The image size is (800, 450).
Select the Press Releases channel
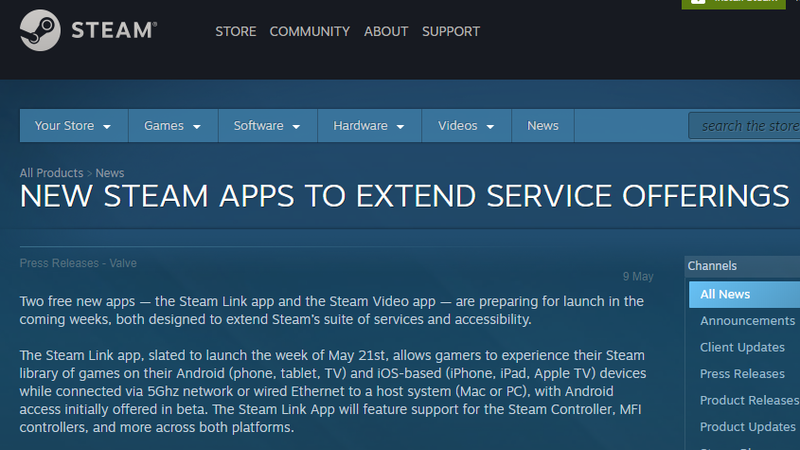(742, 374)
